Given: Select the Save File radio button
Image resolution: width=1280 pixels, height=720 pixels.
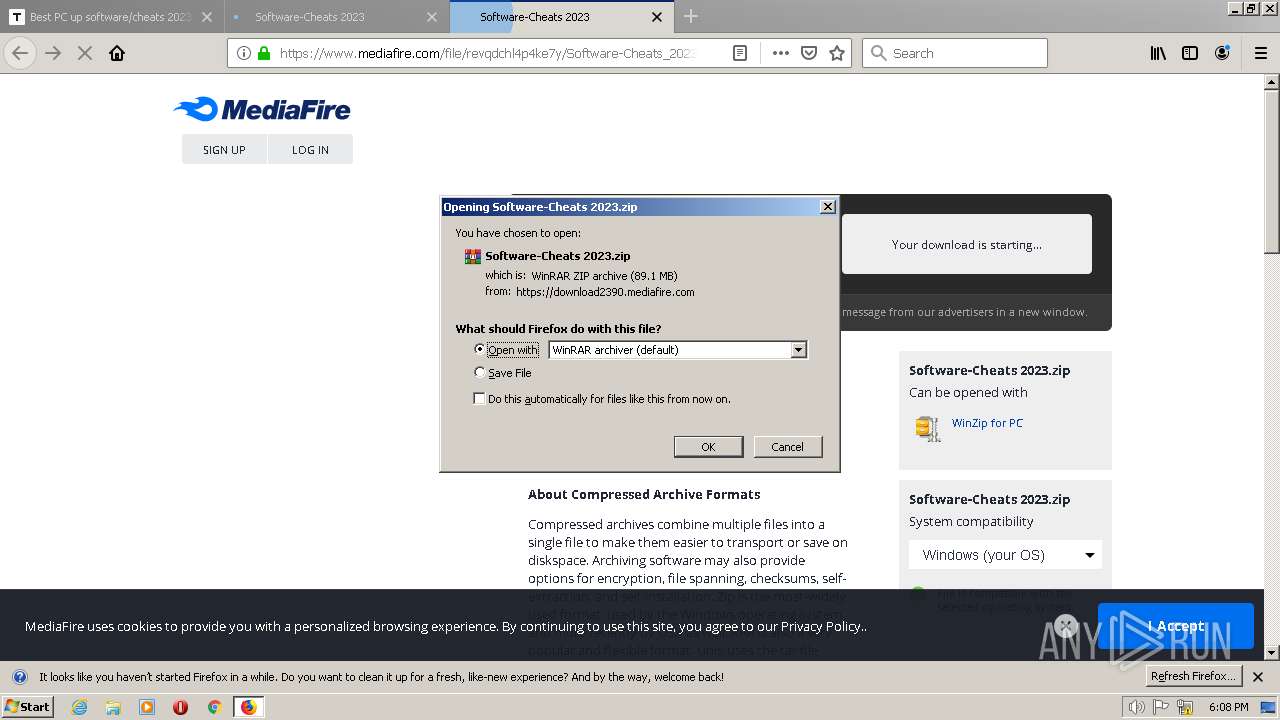Looking at the screenshot, I should tap(480, 372).
